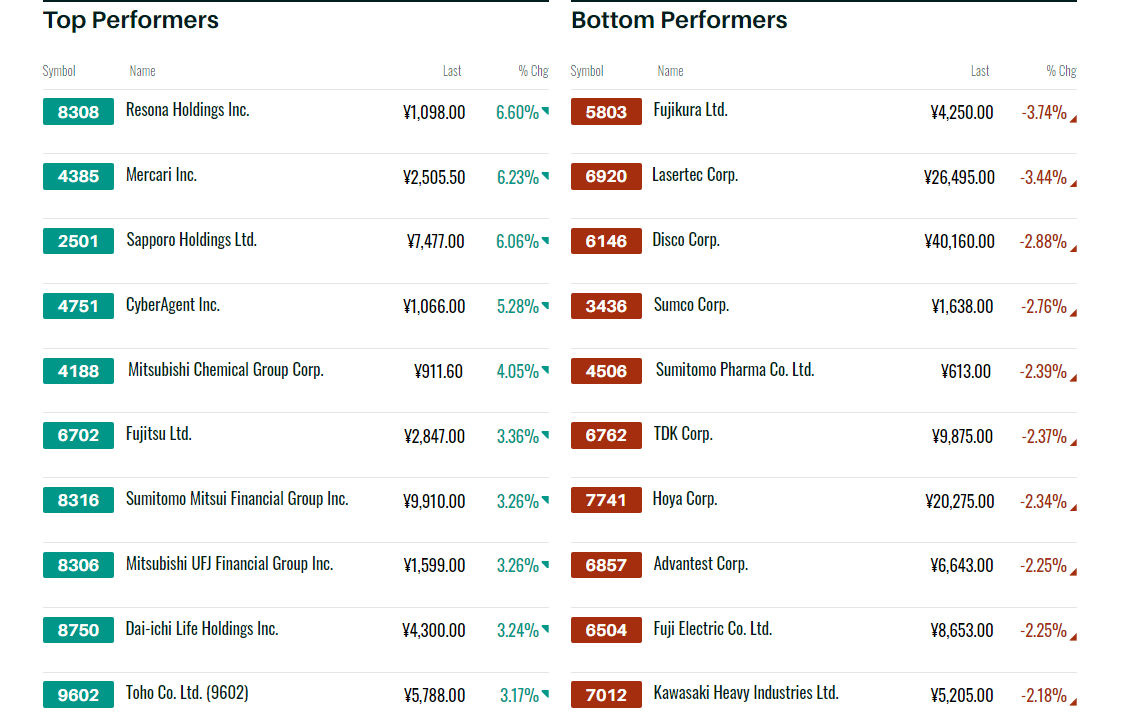Sort top performers by % Chg
Image resolution: width=1122 pixels, height=712 pixels.
click(533, 71)
